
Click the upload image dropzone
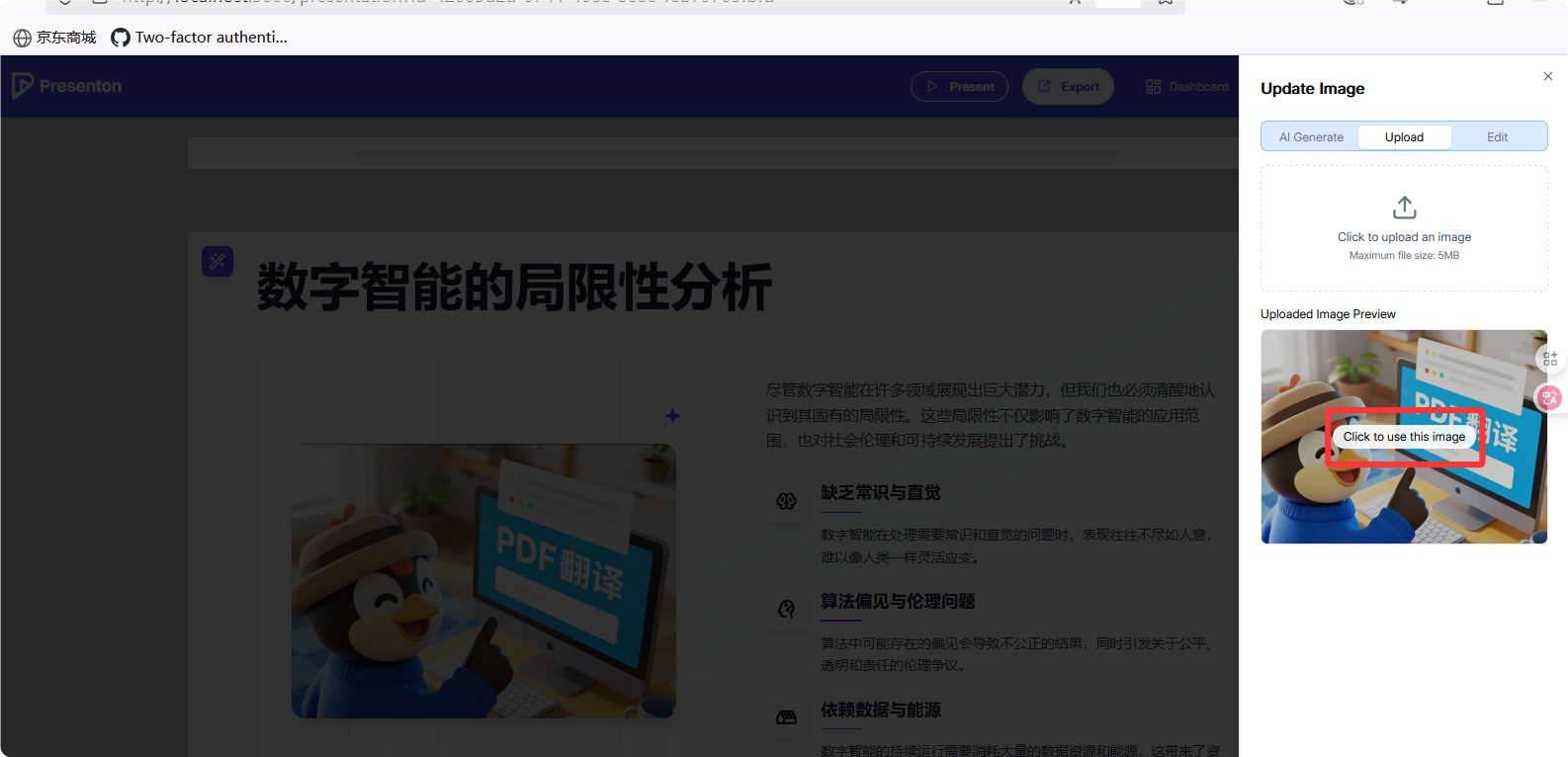[1404, 228]
